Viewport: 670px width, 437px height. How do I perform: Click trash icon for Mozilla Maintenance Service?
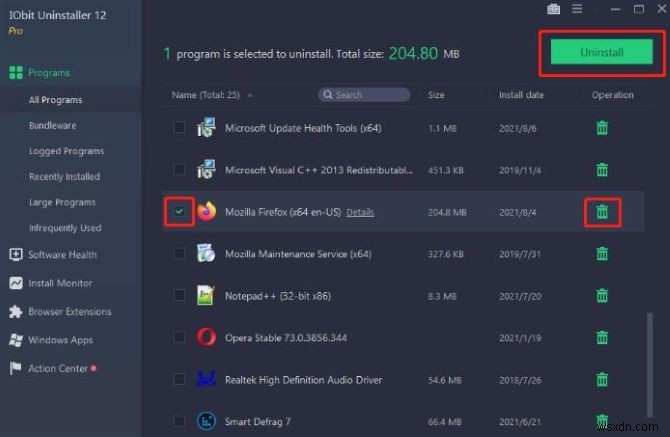coord(602,254)
